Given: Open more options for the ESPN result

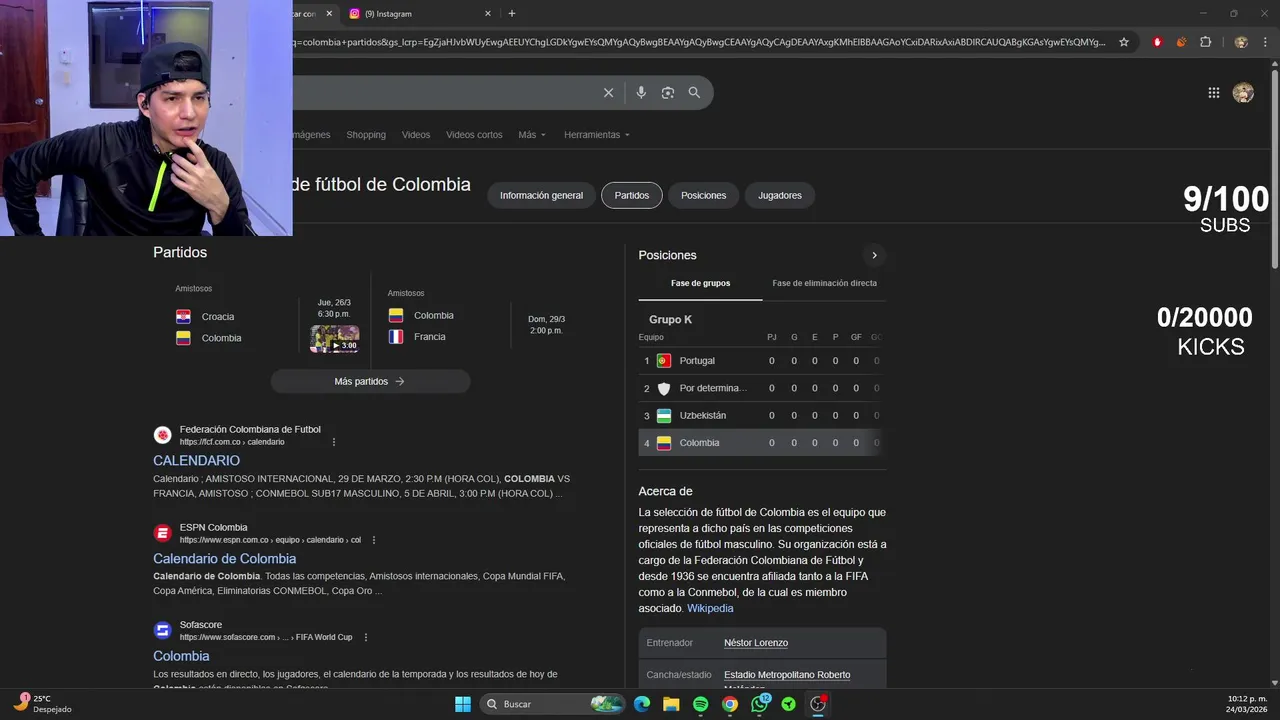Looking at the screenshot, I should pos(374,540).
